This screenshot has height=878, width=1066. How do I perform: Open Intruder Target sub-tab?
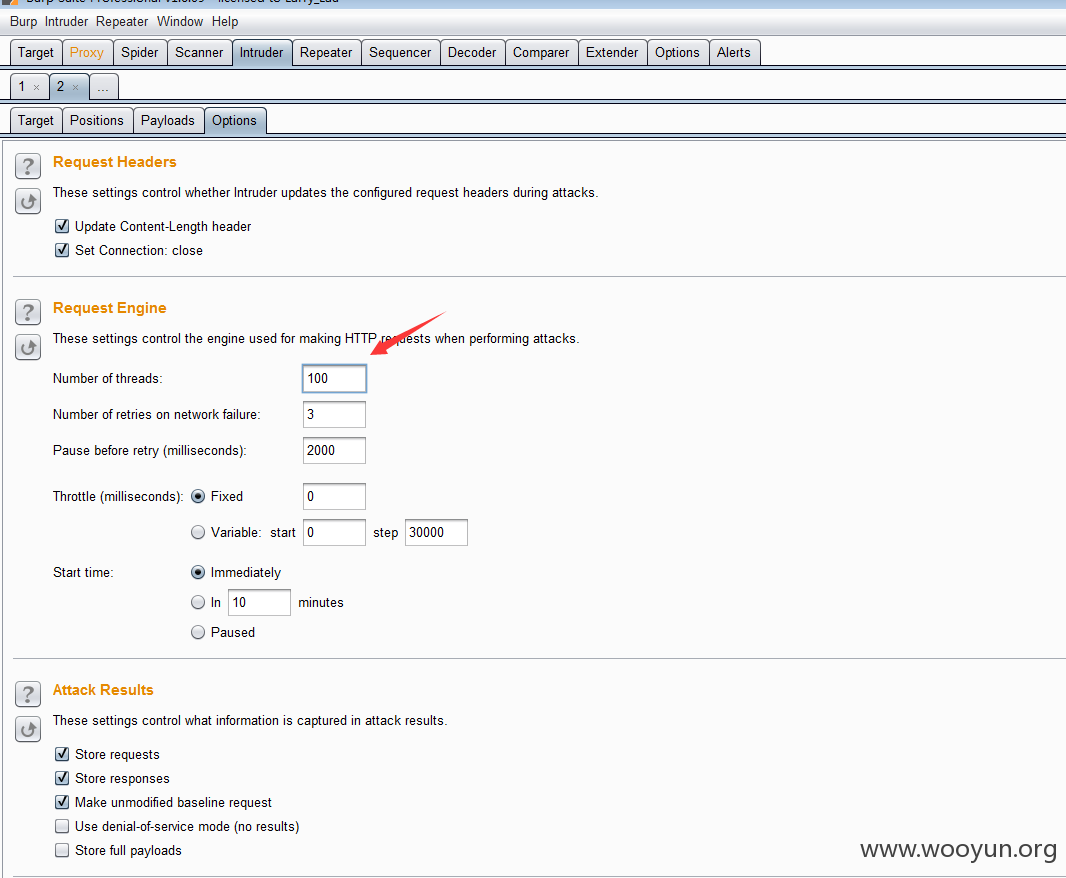click(35, 120)
